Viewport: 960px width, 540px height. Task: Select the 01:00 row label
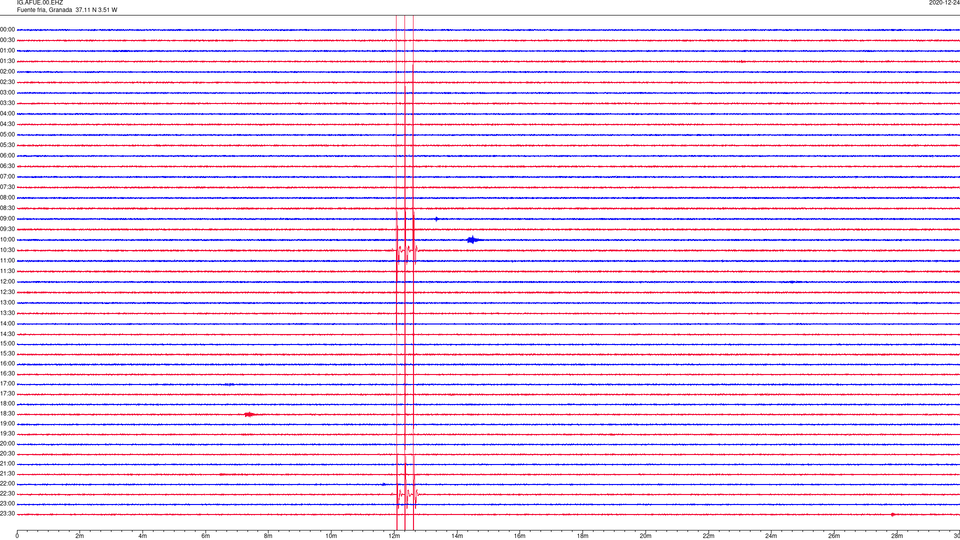click(7, 51)
